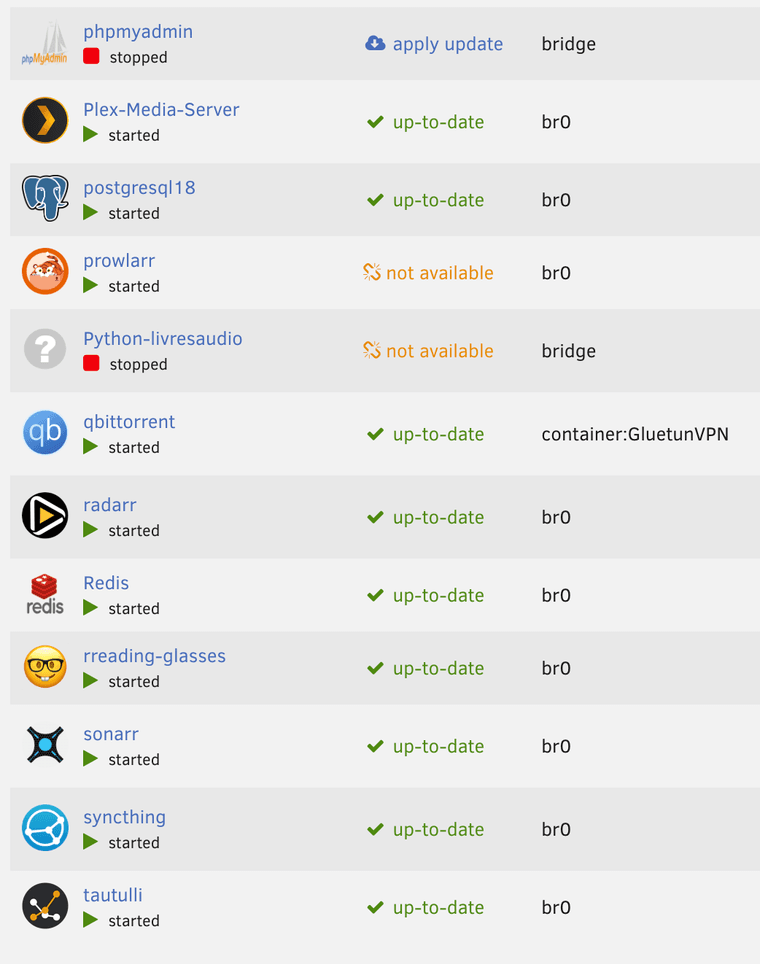Click not available status for prowlarr
Image resolution: width=760 pixels, height=964 pixels.
(x=428, y=273)
